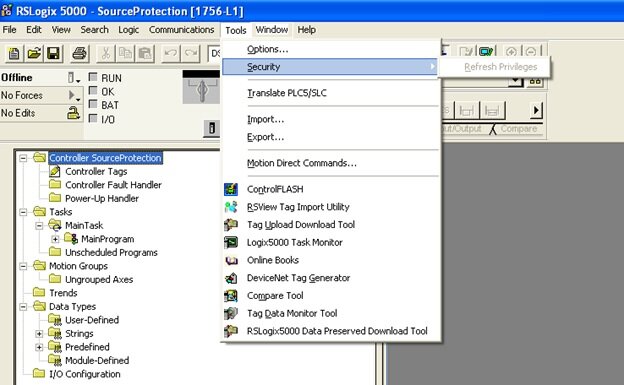This screenshot has width=624, height=385.
Task: Collapse the Controller SourceProtection tree node
Action: point(23,158)
